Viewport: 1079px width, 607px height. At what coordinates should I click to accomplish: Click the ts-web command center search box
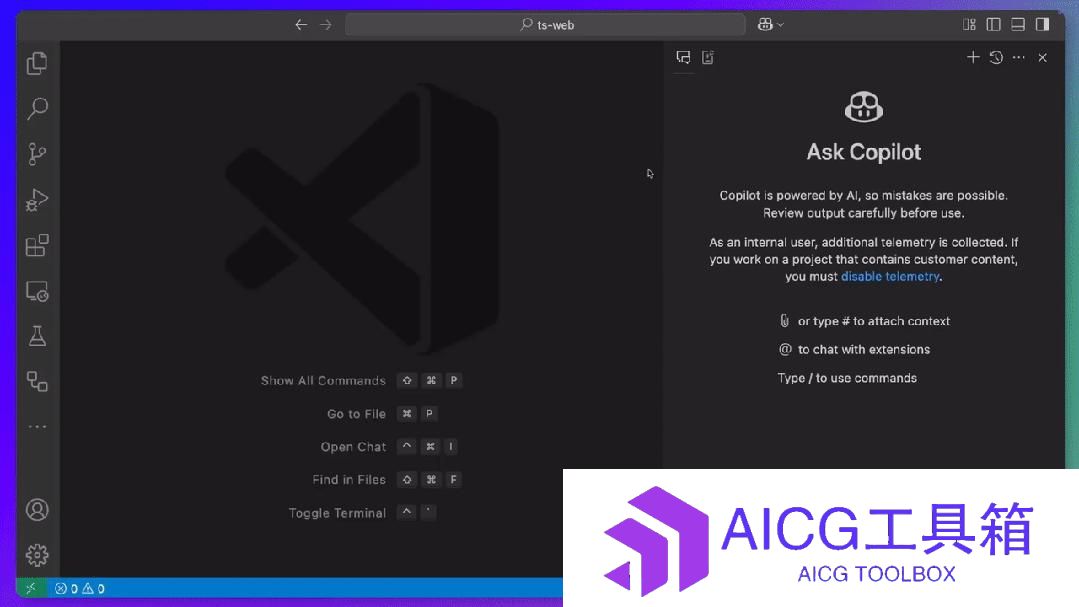pyautogui.click(x=545, y=25)
